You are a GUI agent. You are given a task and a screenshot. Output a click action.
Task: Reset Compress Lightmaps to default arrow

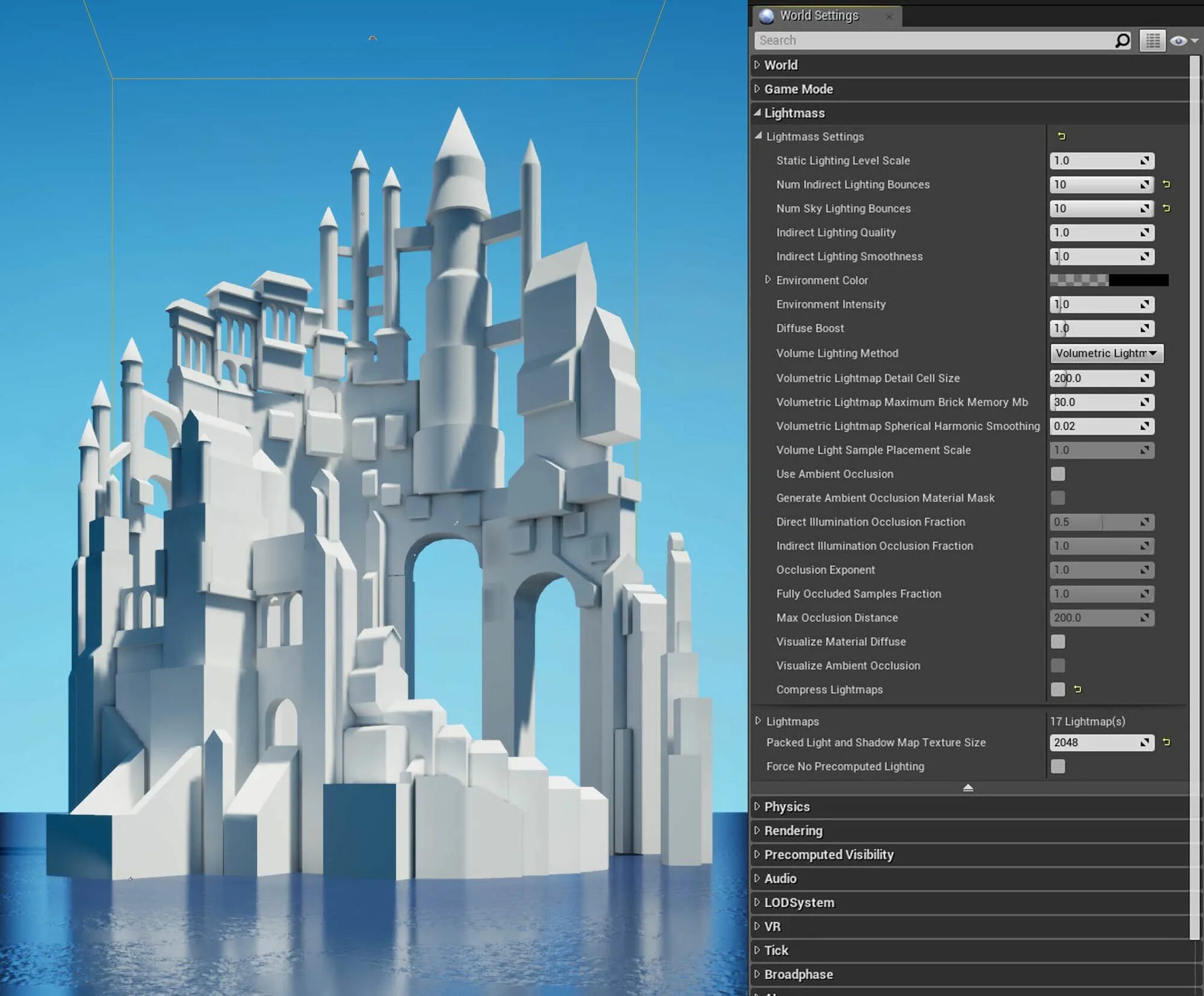coord(1078,689)
